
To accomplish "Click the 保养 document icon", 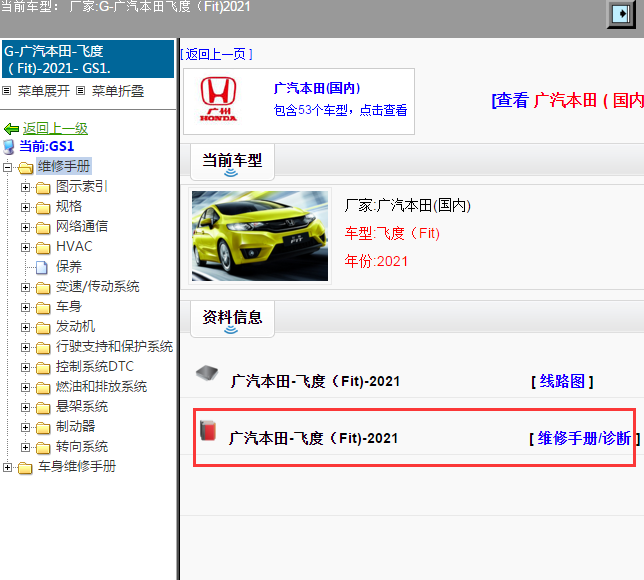I will pos(41,267).
